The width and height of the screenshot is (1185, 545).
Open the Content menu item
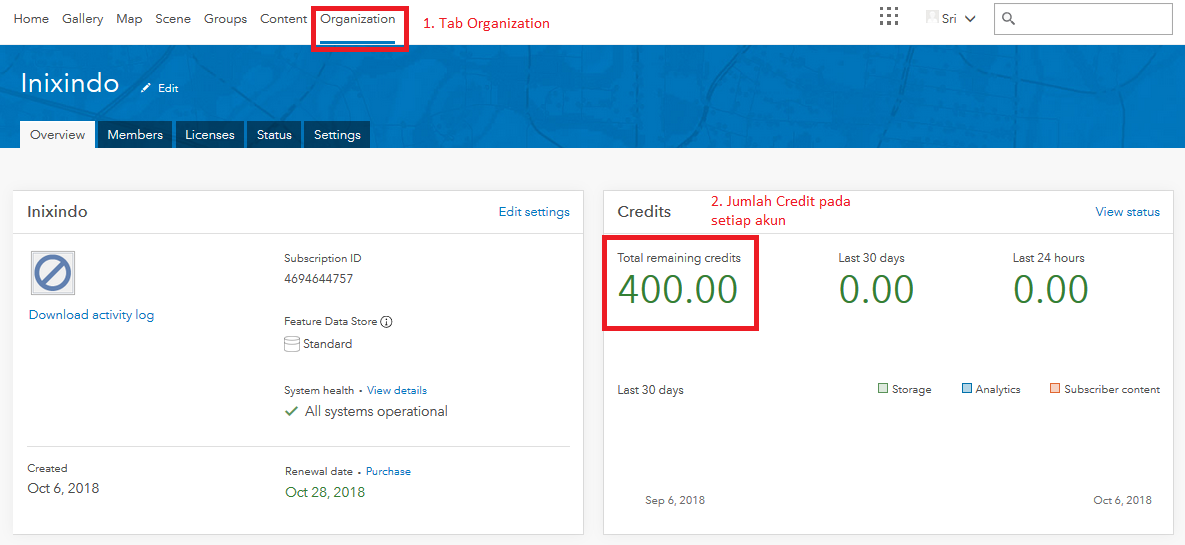[283, 19]
